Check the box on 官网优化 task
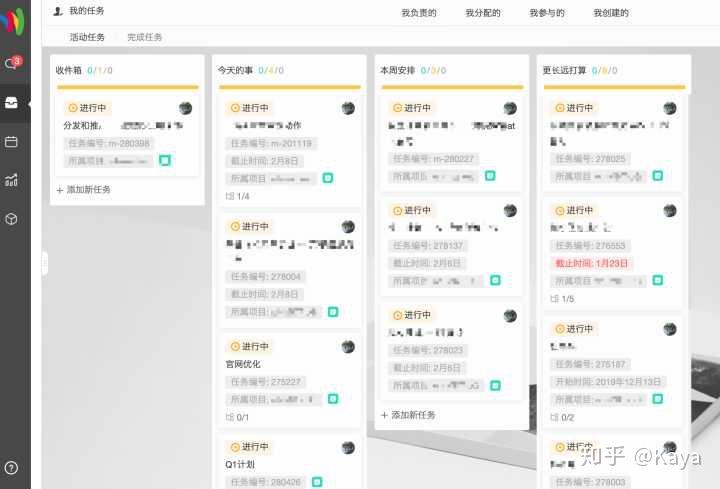This screenshot has width=720, height=489. (333, 399)
